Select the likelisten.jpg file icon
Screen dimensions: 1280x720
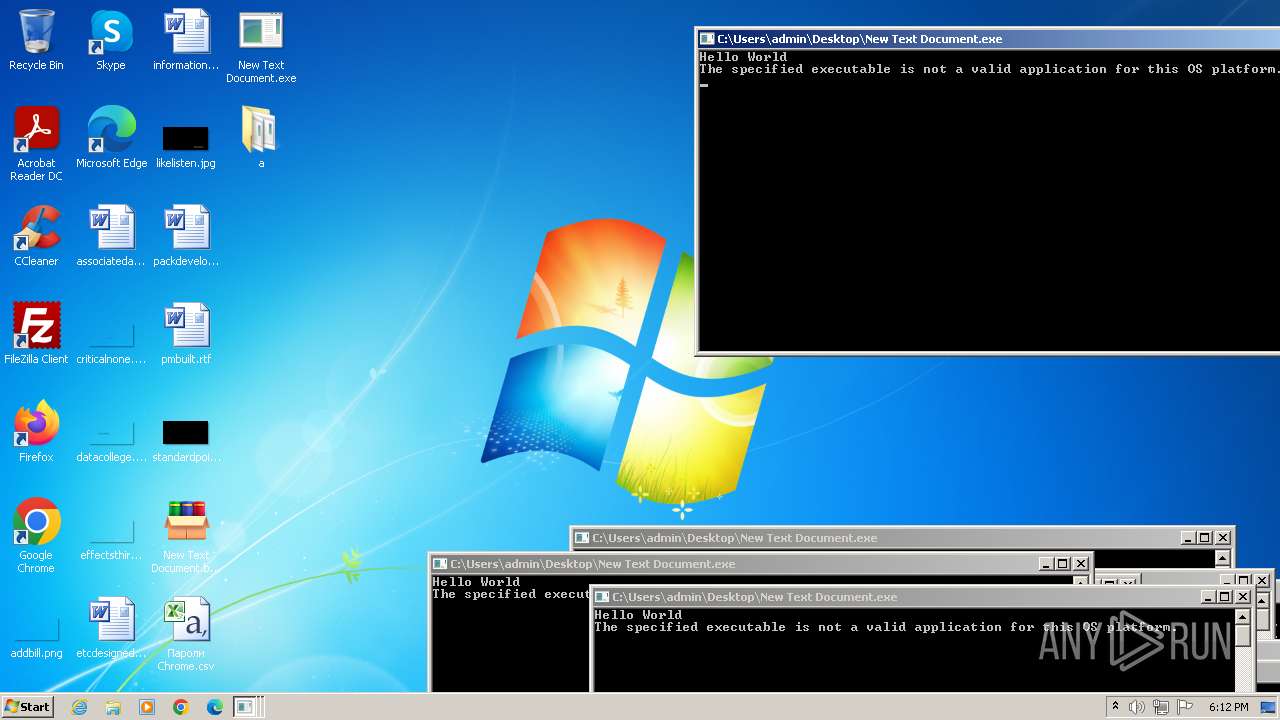(x=186, y=146)
